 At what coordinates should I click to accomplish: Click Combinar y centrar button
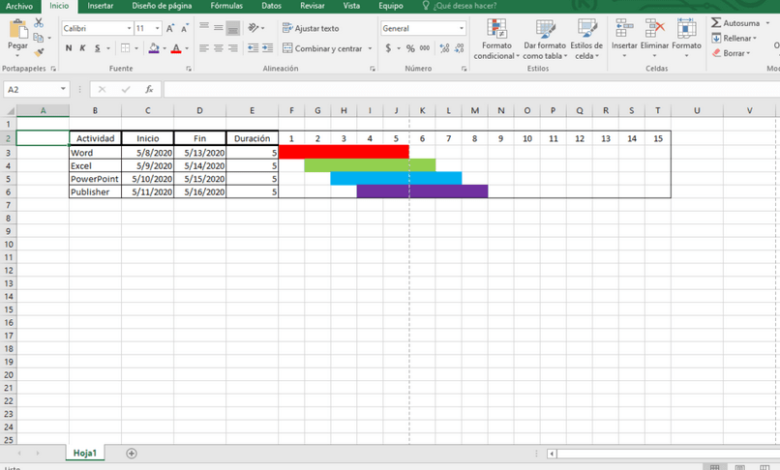pos(322,48)
